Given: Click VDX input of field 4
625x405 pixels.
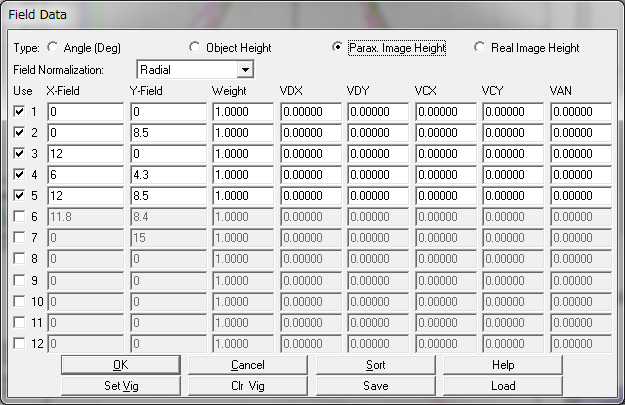Looking at the screenshot, I should click(x=311, y=175).
